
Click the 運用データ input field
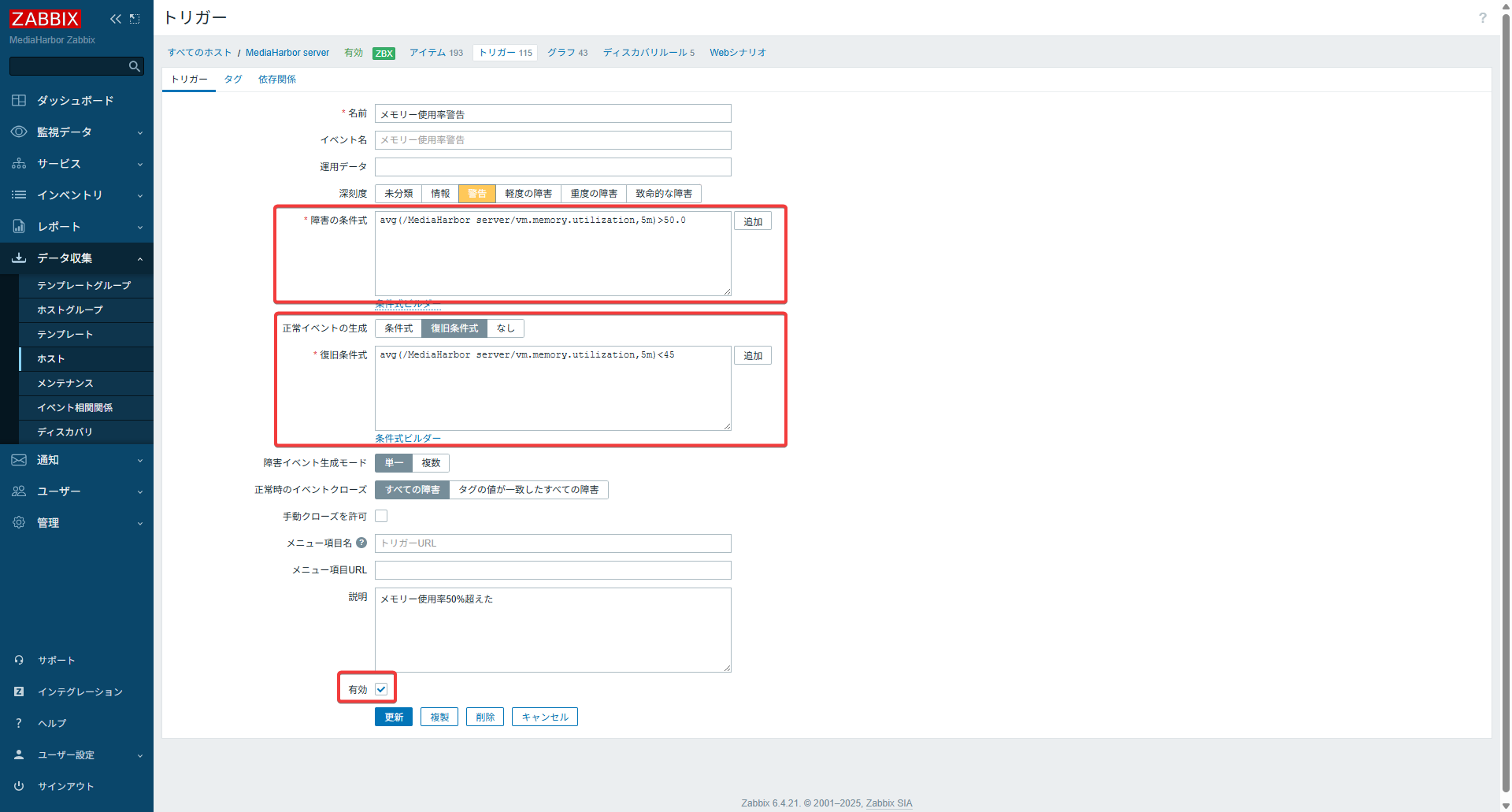[553, 167]
